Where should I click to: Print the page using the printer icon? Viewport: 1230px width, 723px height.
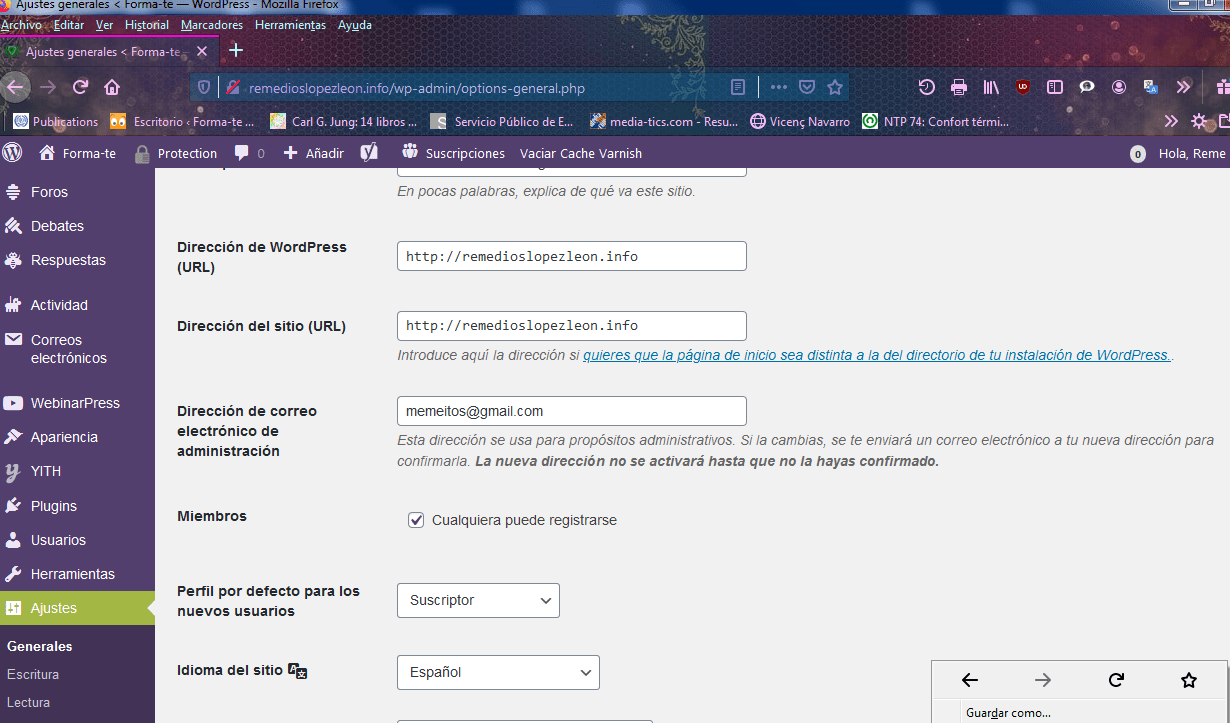[x=959, y=87]
